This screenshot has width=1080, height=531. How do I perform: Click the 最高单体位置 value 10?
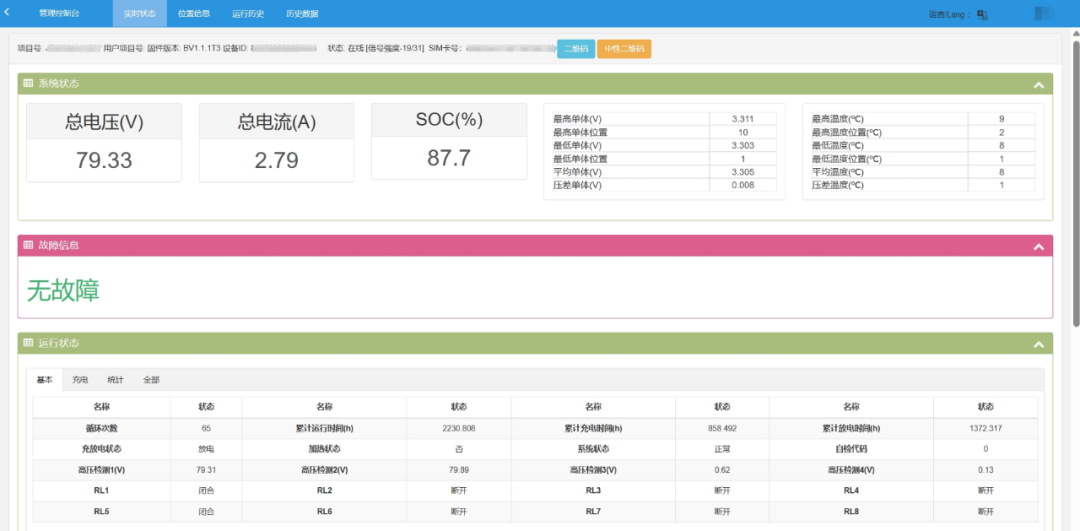pos(742,132)
